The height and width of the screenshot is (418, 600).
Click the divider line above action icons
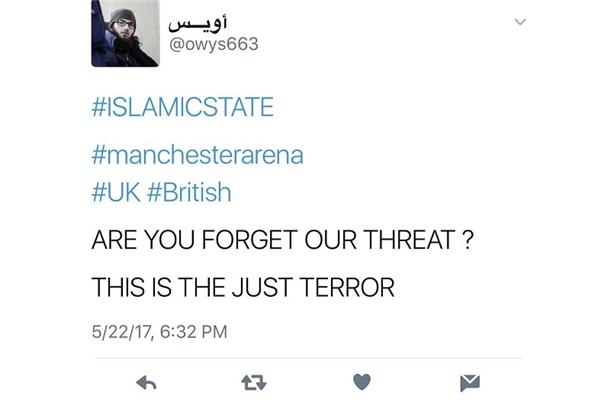308,358
